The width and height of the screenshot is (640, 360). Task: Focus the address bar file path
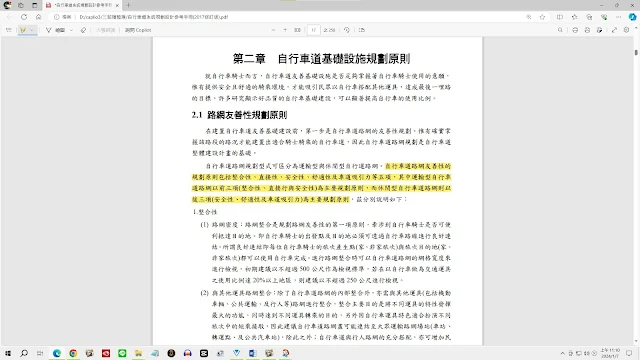[x=153, y=17]
